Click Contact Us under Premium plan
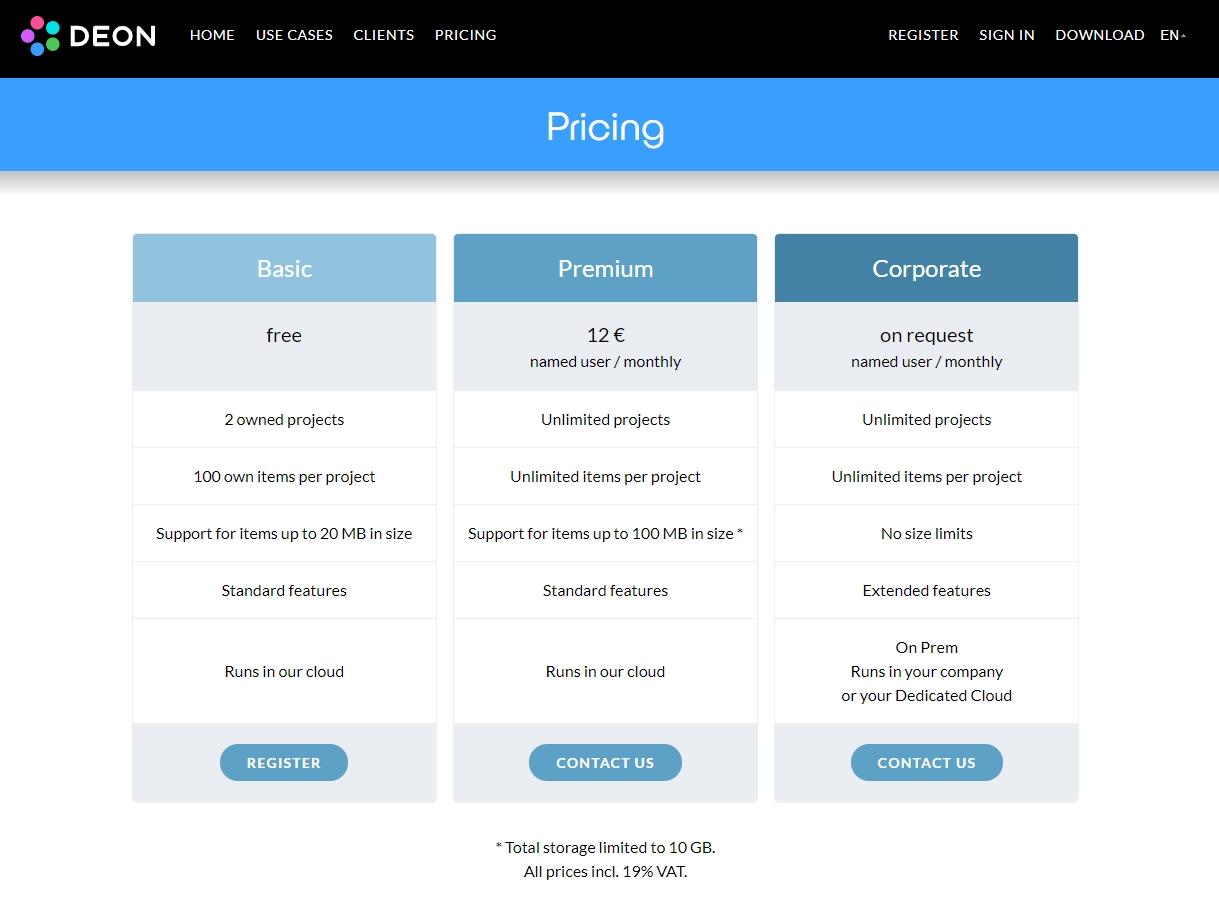This screenshot has width=1219, height=897. 605,762
